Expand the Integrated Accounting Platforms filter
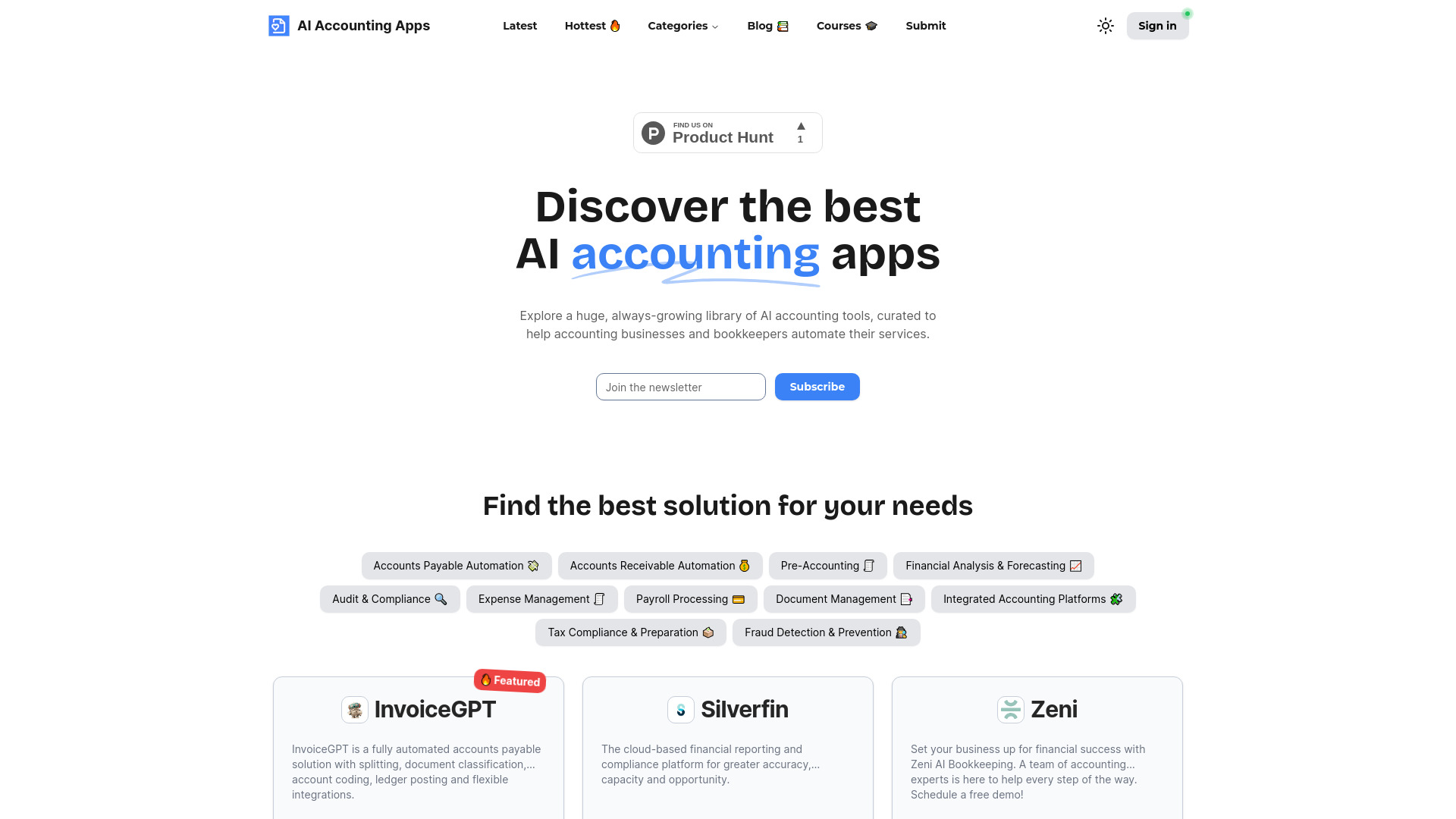The image size is (1456, 819). click(x=1032, y=598)
